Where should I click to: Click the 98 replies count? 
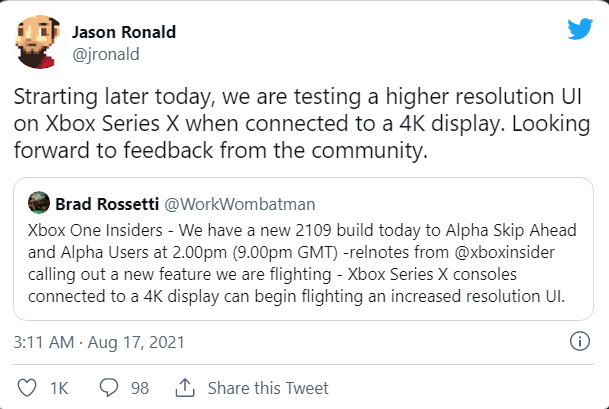click(139, 387)
